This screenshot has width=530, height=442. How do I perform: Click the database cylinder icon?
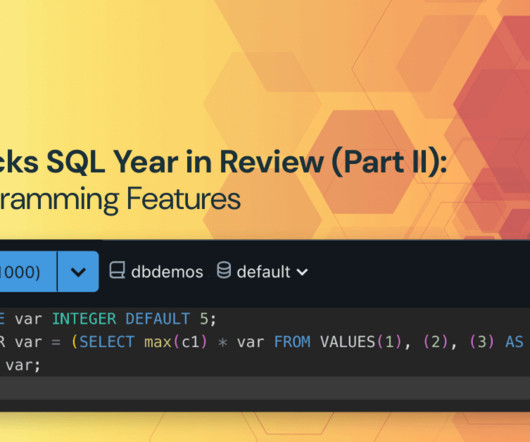coord(224,270)
